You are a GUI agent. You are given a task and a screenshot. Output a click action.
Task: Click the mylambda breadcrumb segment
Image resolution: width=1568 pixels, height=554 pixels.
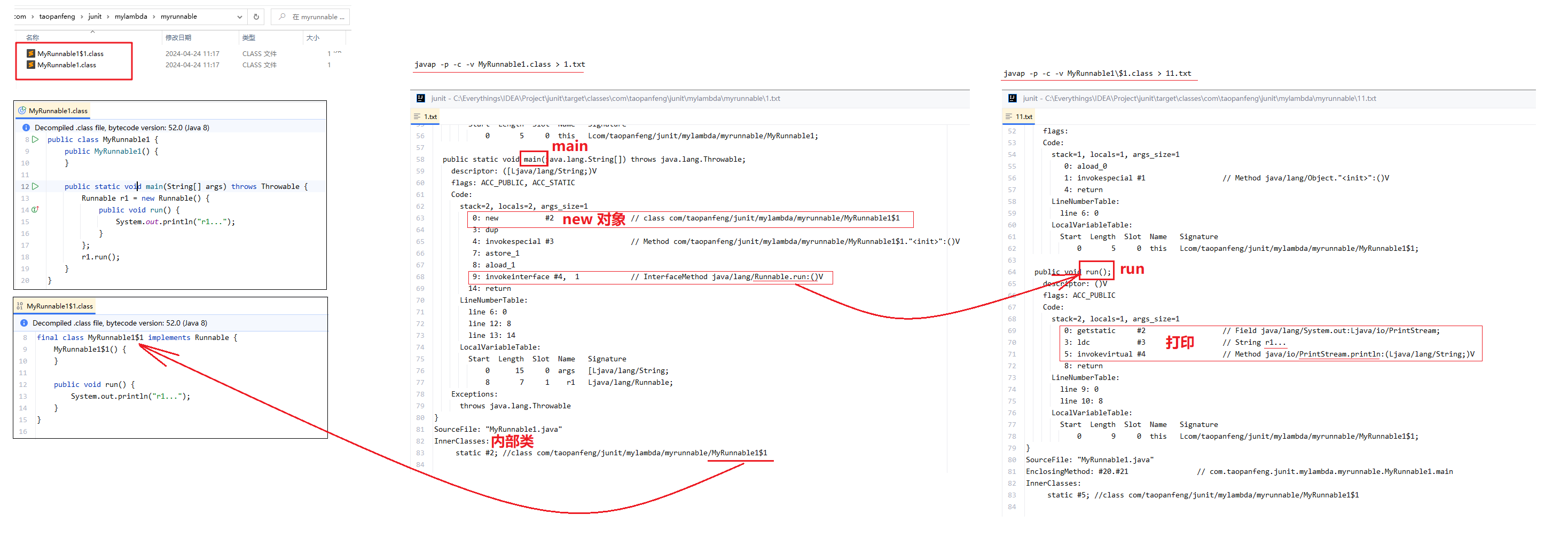(x=131, y=17)
